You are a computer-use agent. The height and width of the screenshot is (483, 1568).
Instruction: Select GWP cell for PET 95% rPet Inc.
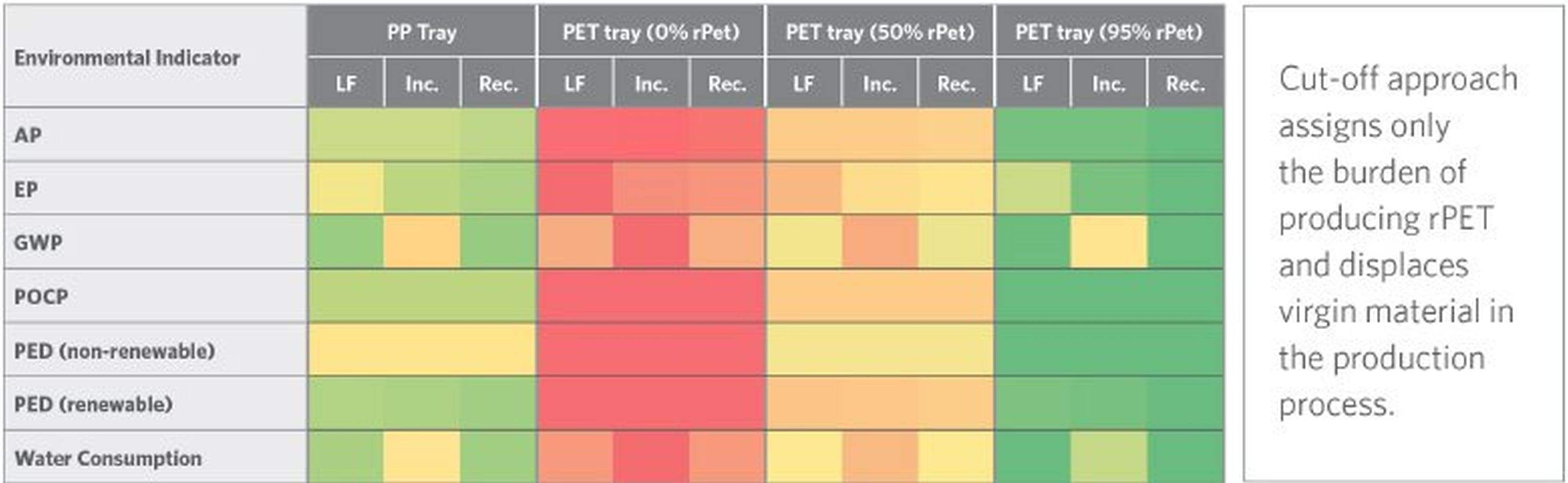click(x=1109, y=242)
